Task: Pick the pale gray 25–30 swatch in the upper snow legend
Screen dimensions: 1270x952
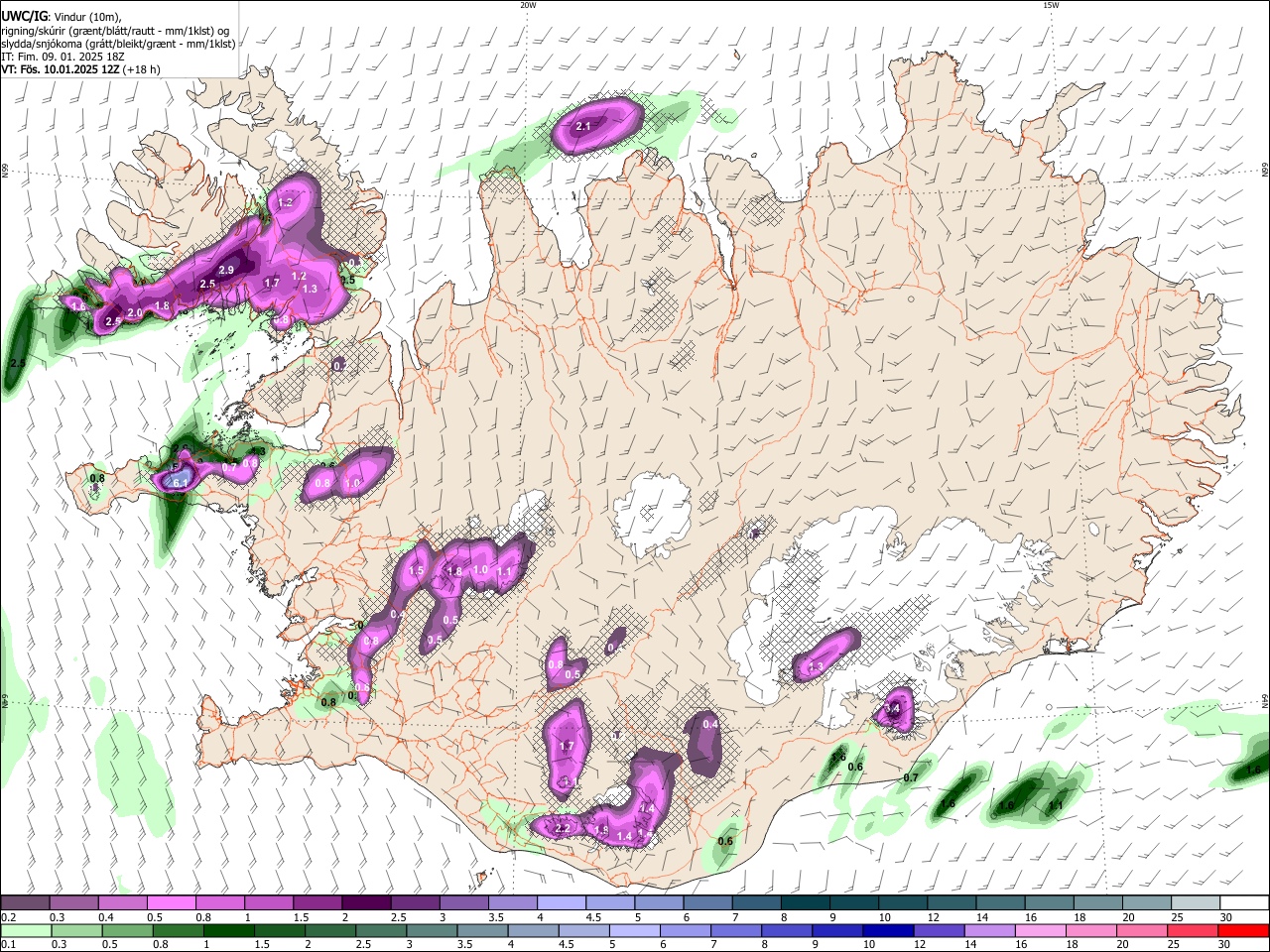Action: point(1194,902)
